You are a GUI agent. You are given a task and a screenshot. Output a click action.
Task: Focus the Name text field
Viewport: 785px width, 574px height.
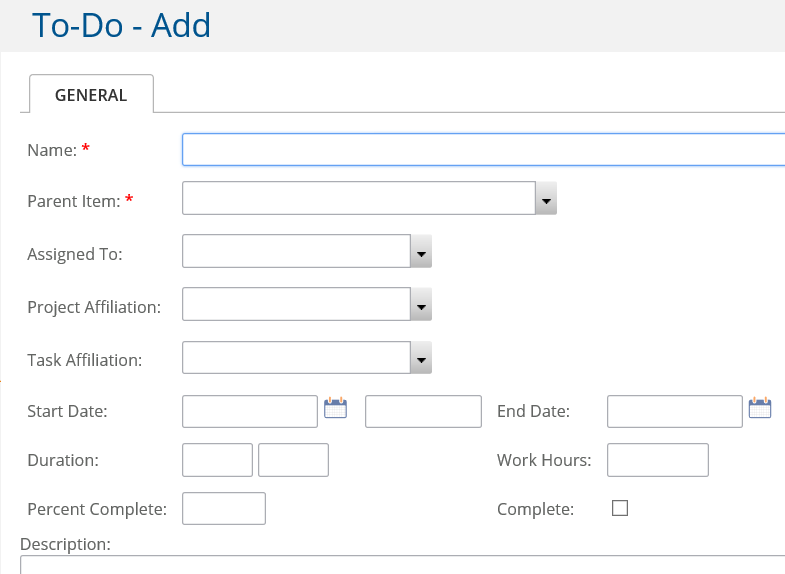tap(484, 149)
